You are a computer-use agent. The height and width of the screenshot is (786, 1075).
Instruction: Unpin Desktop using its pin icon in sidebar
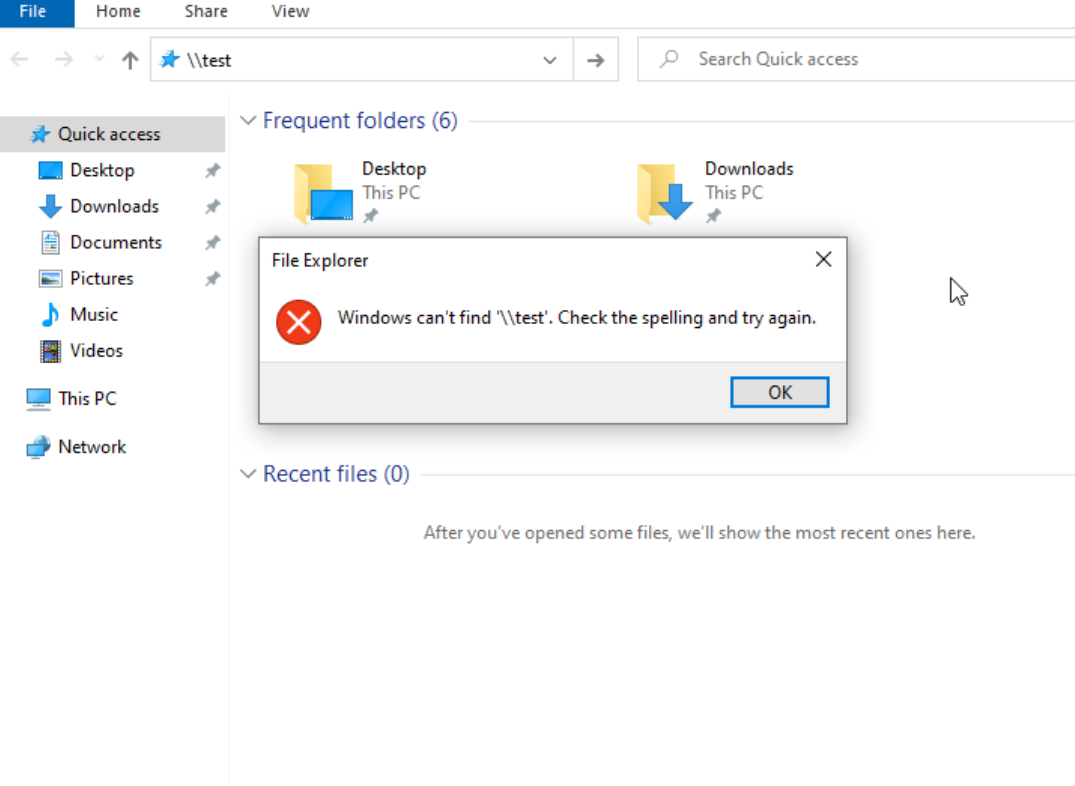coord(212,171)
